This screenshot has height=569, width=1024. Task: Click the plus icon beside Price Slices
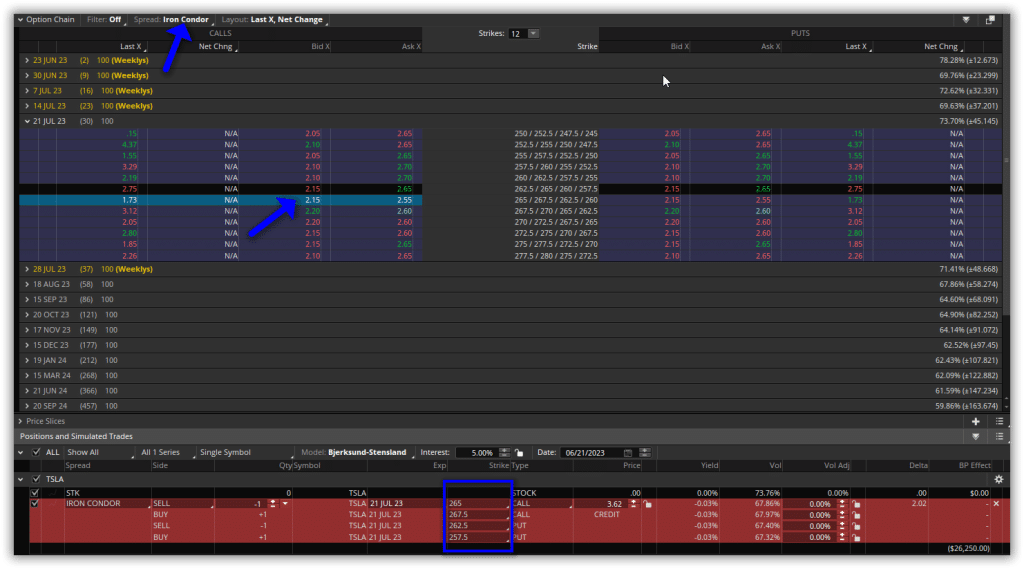click(x=975, y=422)
